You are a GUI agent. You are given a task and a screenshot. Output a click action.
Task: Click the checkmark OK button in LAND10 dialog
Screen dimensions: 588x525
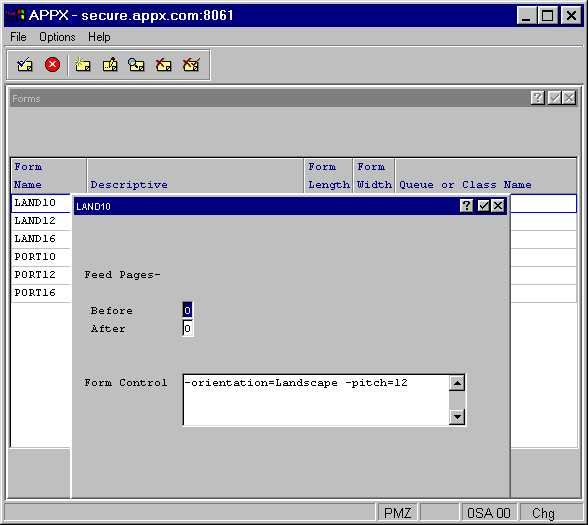tap(484, 206)
